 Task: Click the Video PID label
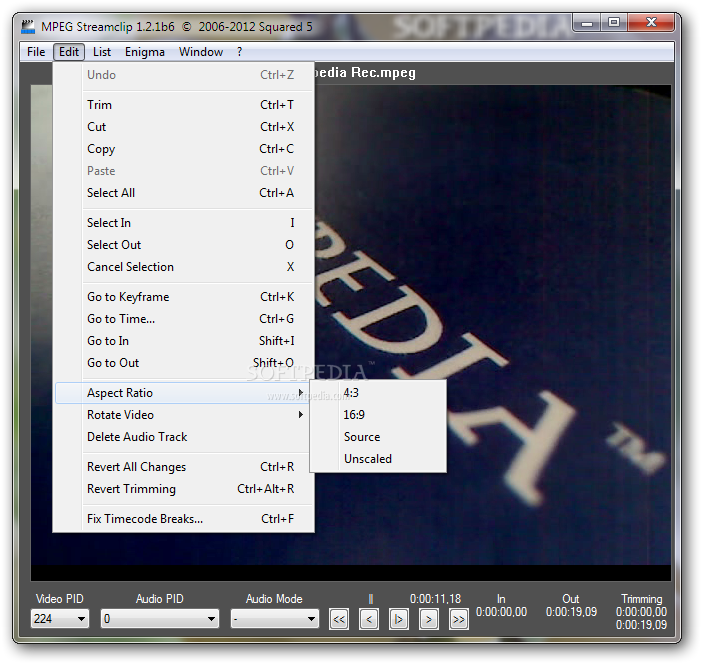click(60, 599)
